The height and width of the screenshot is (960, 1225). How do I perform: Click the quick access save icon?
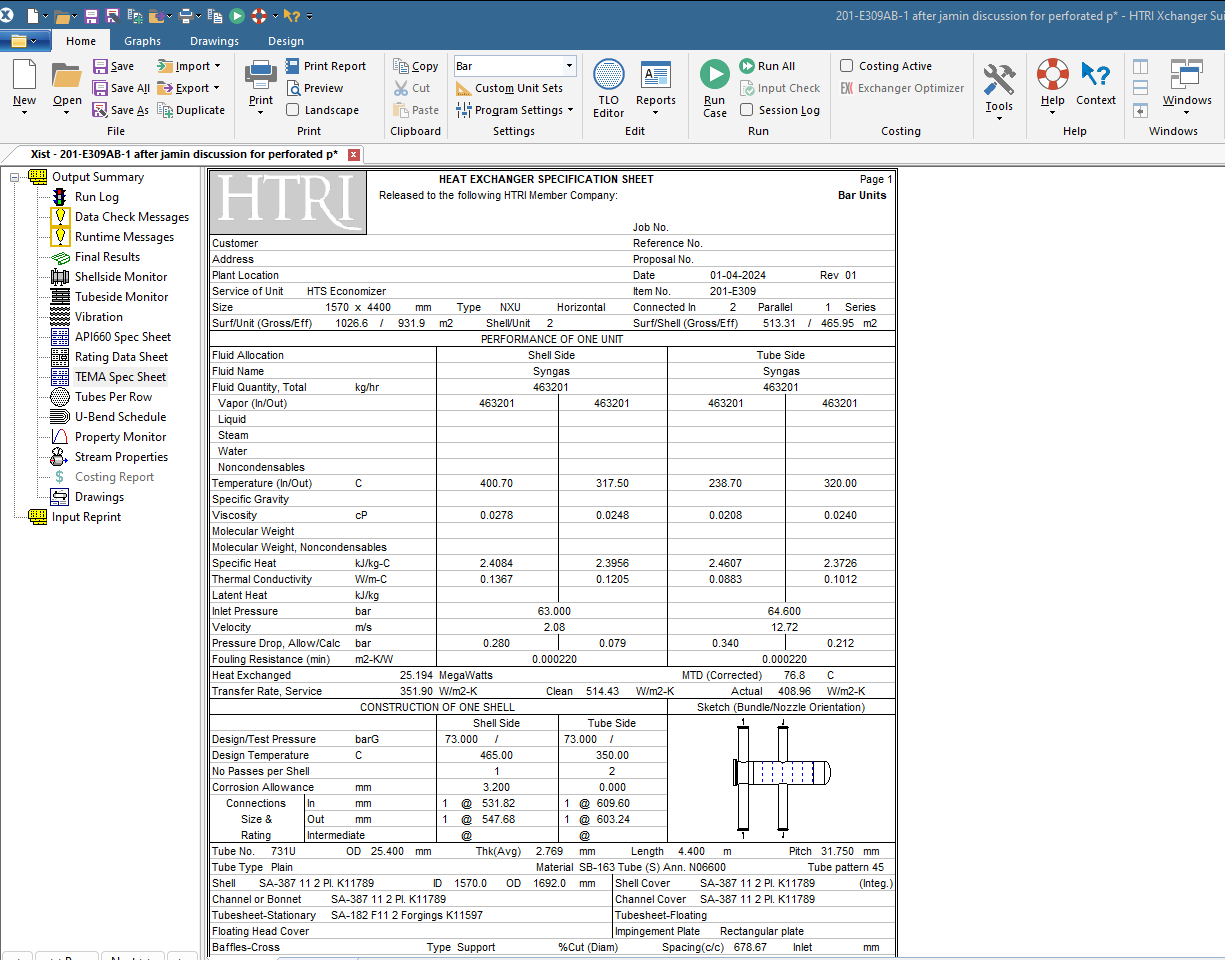click(x=91, y=16)
